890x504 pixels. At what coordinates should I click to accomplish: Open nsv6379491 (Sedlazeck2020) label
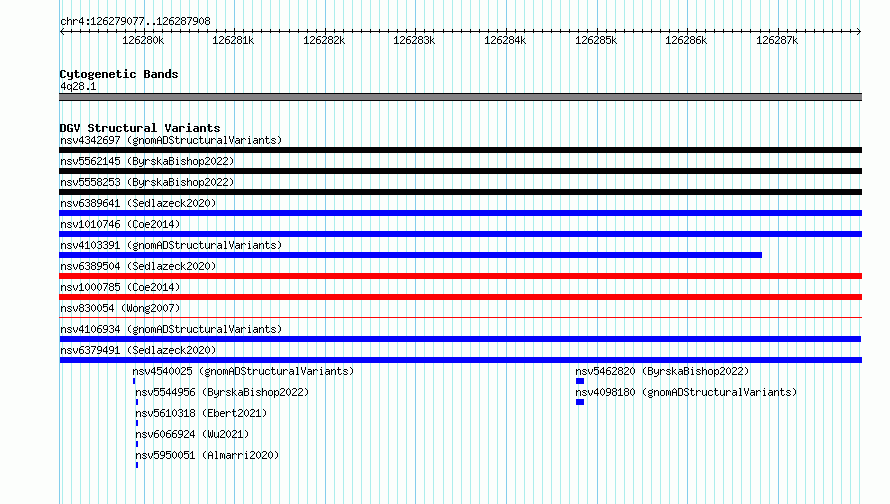point(138,350)
